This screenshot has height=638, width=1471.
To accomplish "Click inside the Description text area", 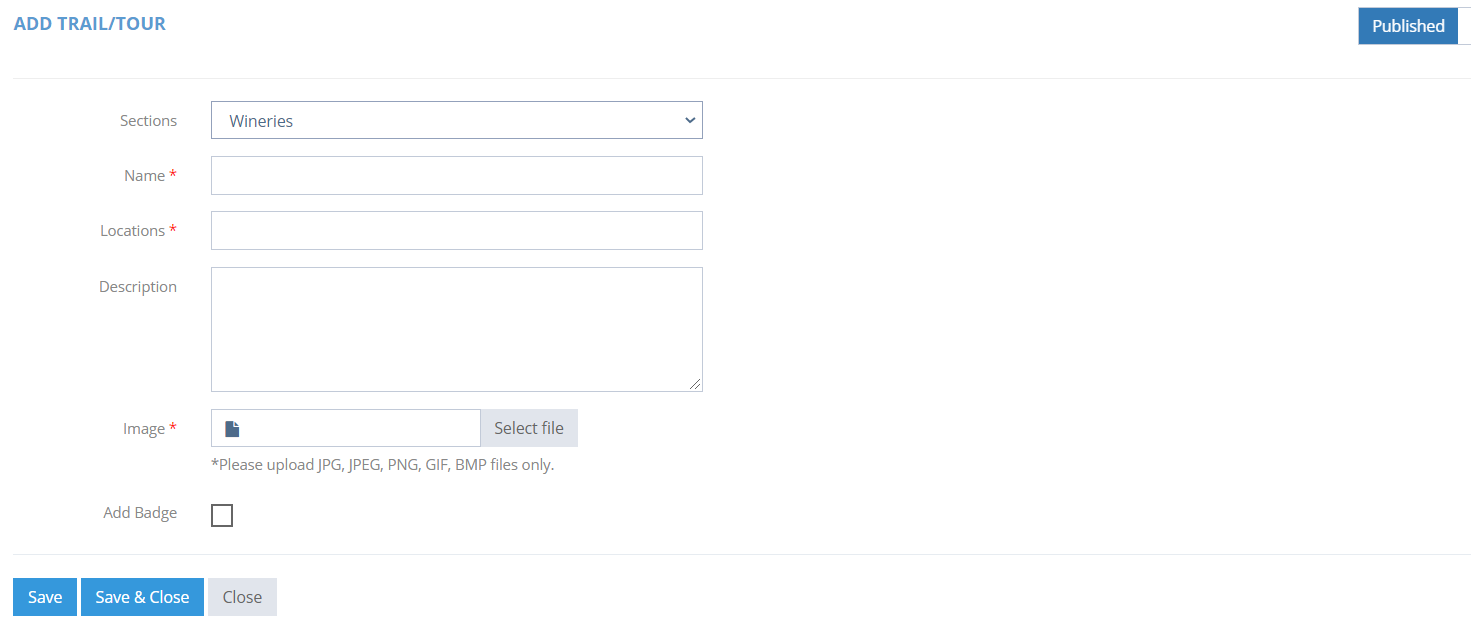I will 457,329.
